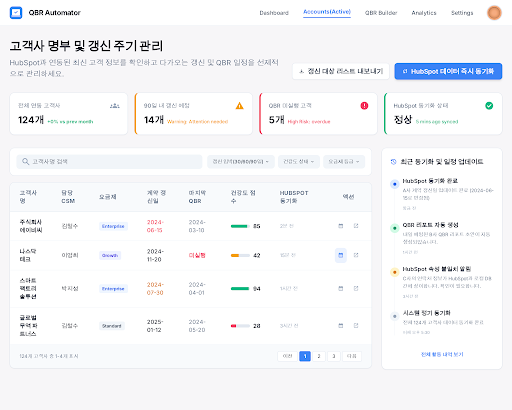Click the green health bar scored 94
The image size is (512, 410).
(x=240, y=289)
